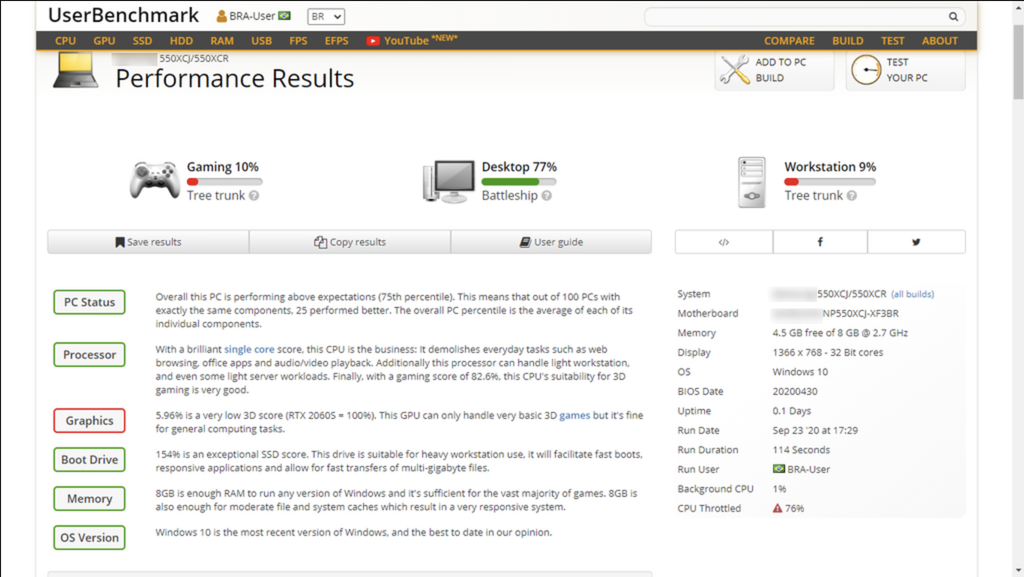Viewport: 1024px width, 577px height.
Task: Click the Graphics button
Action: (x=89, y=420)
